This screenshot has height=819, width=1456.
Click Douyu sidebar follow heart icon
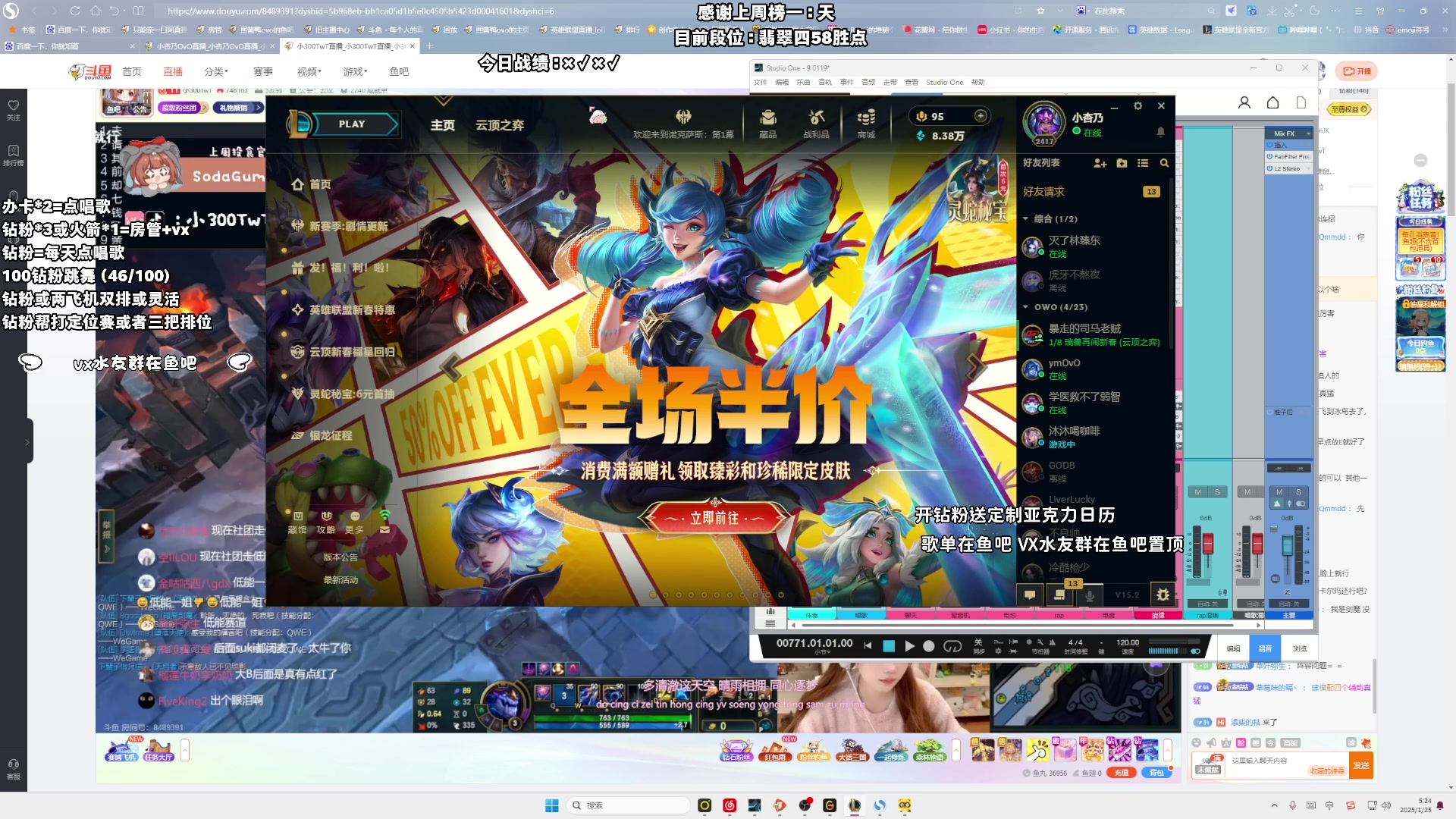14,105
